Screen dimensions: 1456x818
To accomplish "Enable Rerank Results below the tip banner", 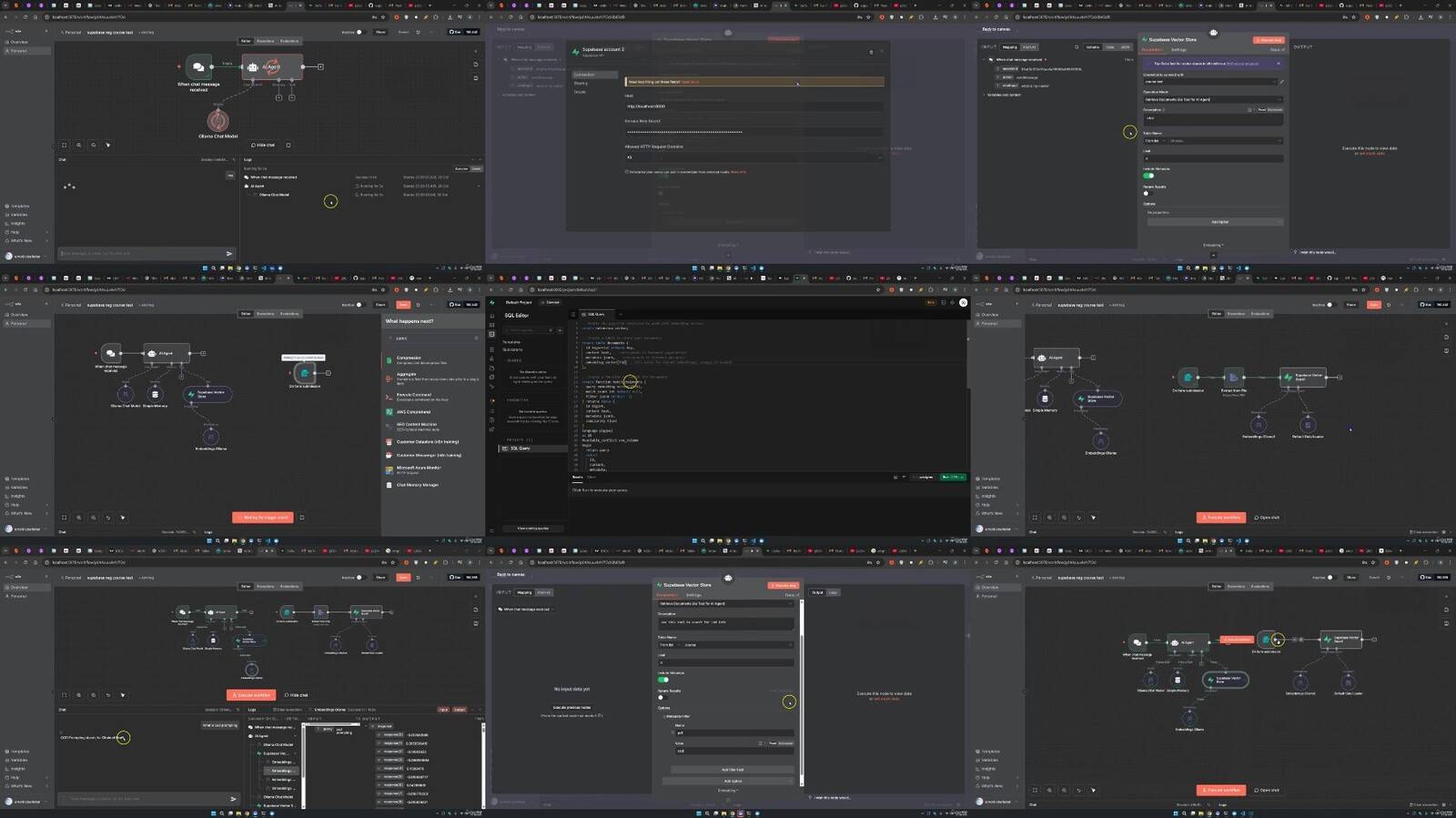I will (x=1147, y=193).
